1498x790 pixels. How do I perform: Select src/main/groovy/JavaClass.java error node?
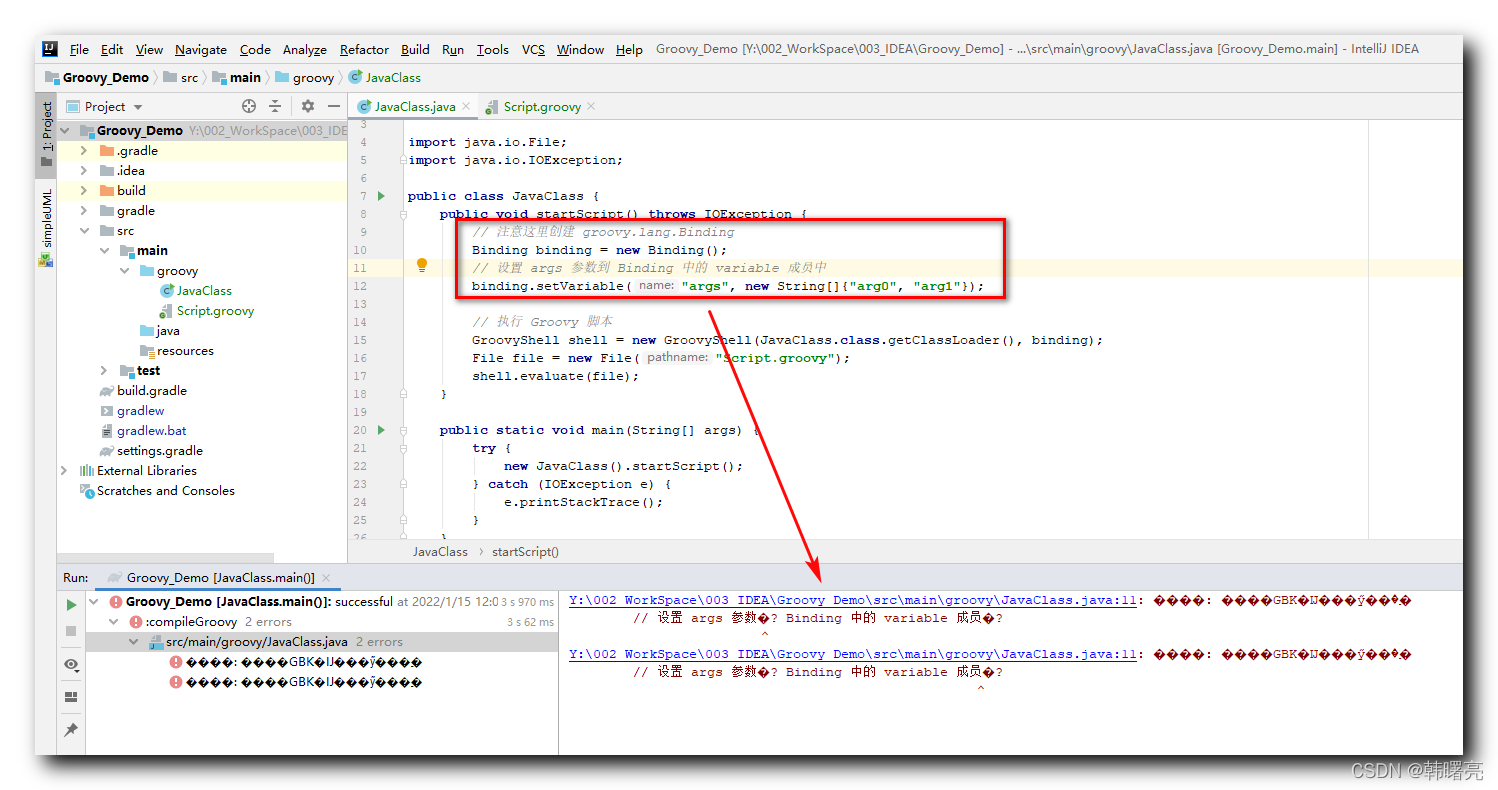click(256, 642)
